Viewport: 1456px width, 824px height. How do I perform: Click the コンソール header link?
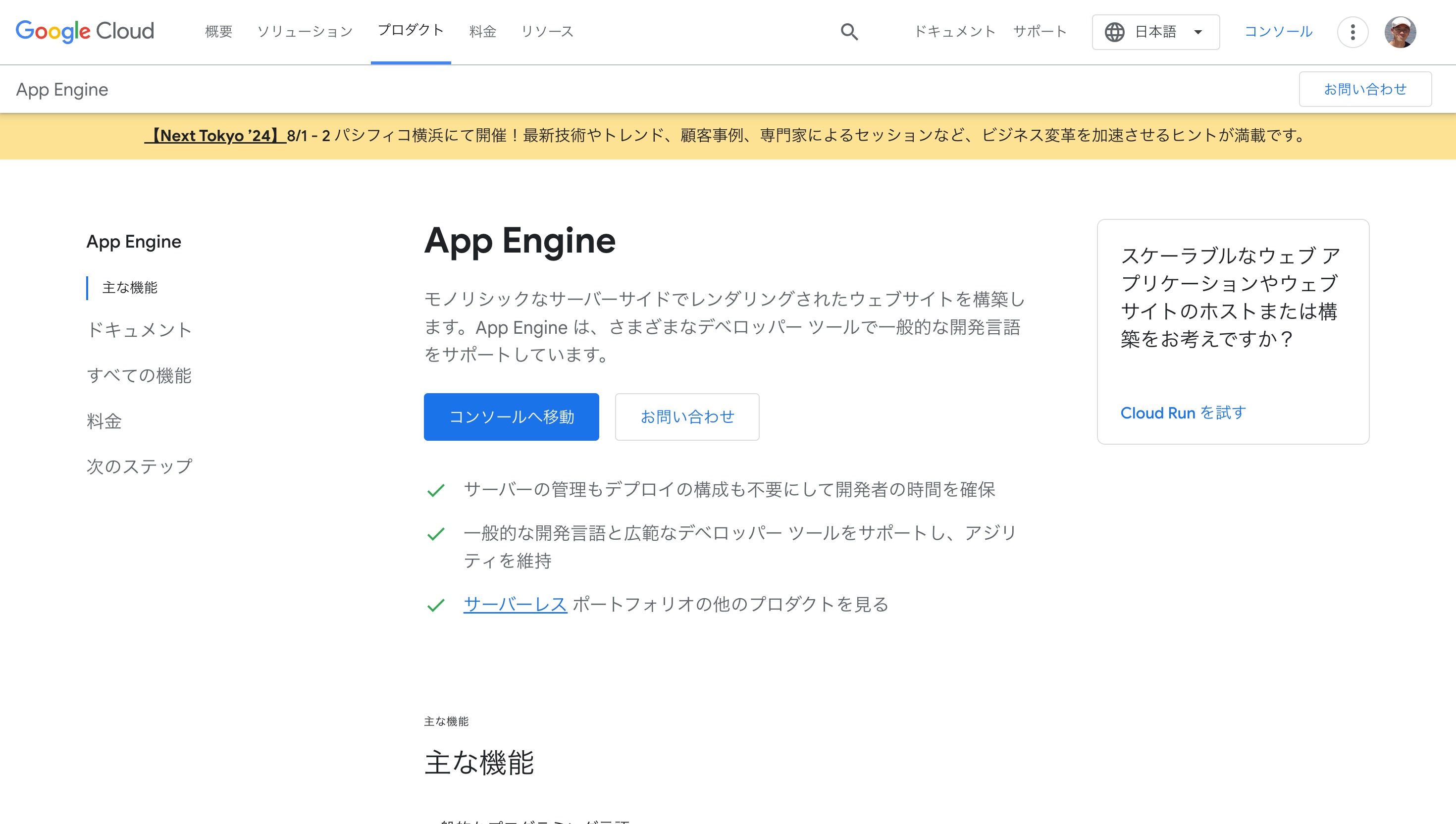click(1278, 31)
